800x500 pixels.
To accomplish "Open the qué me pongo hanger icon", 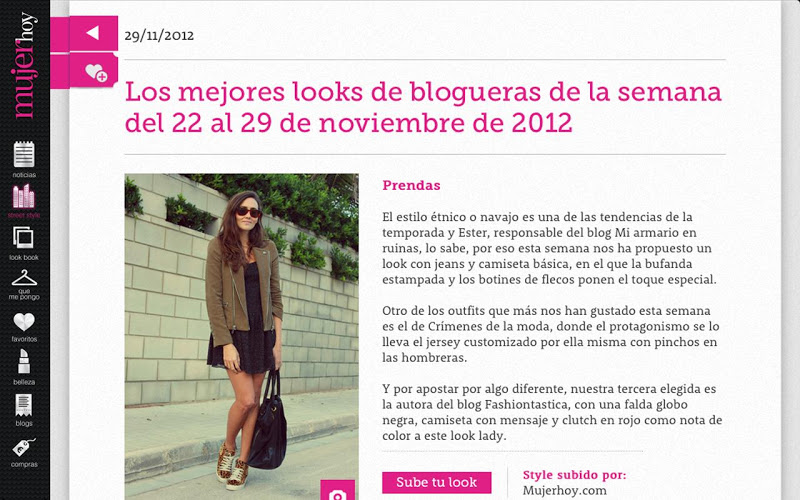I will click(24, 279).
